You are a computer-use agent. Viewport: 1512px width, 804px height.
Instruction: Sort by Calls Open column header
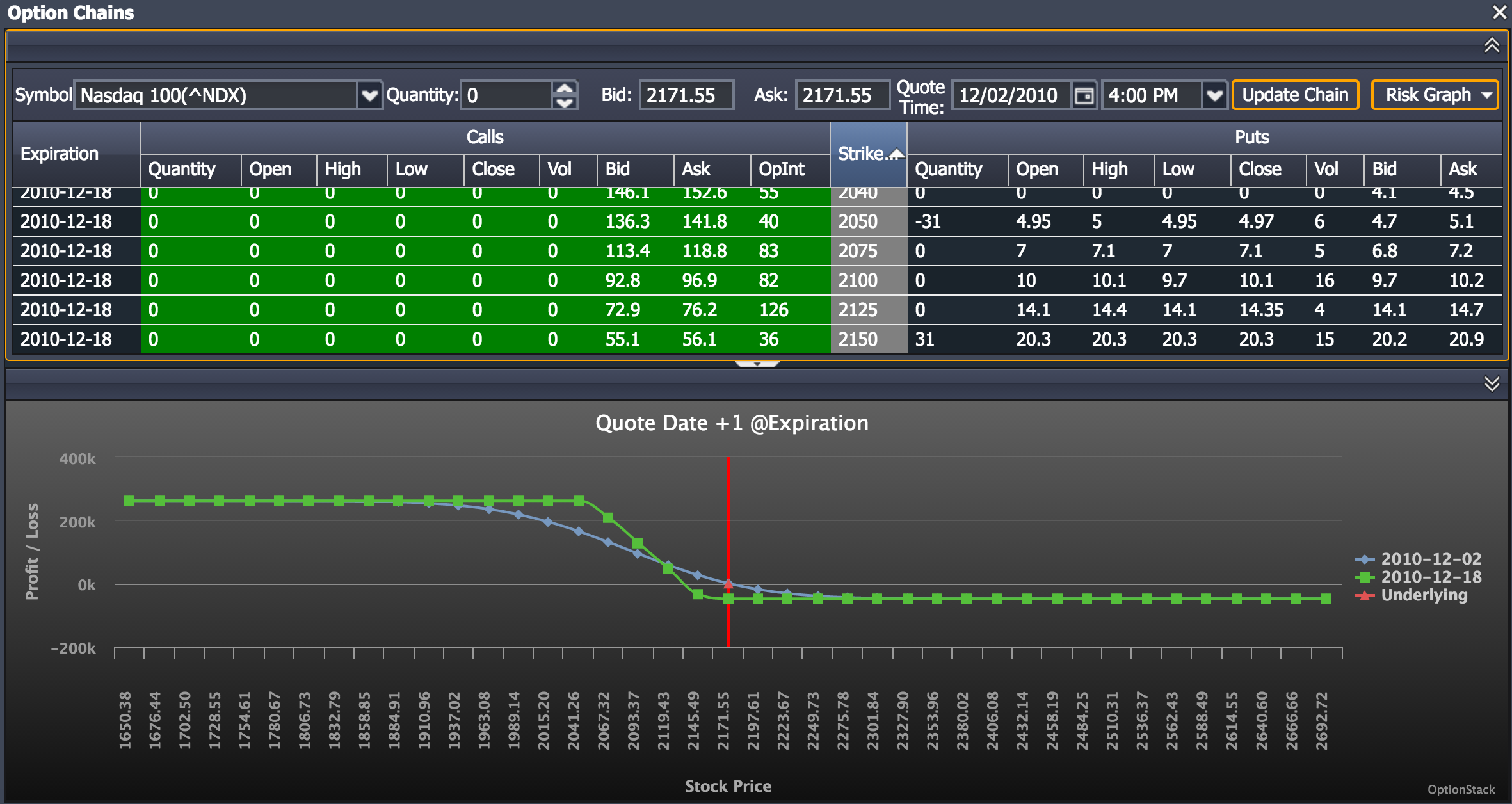pos(279,170)
